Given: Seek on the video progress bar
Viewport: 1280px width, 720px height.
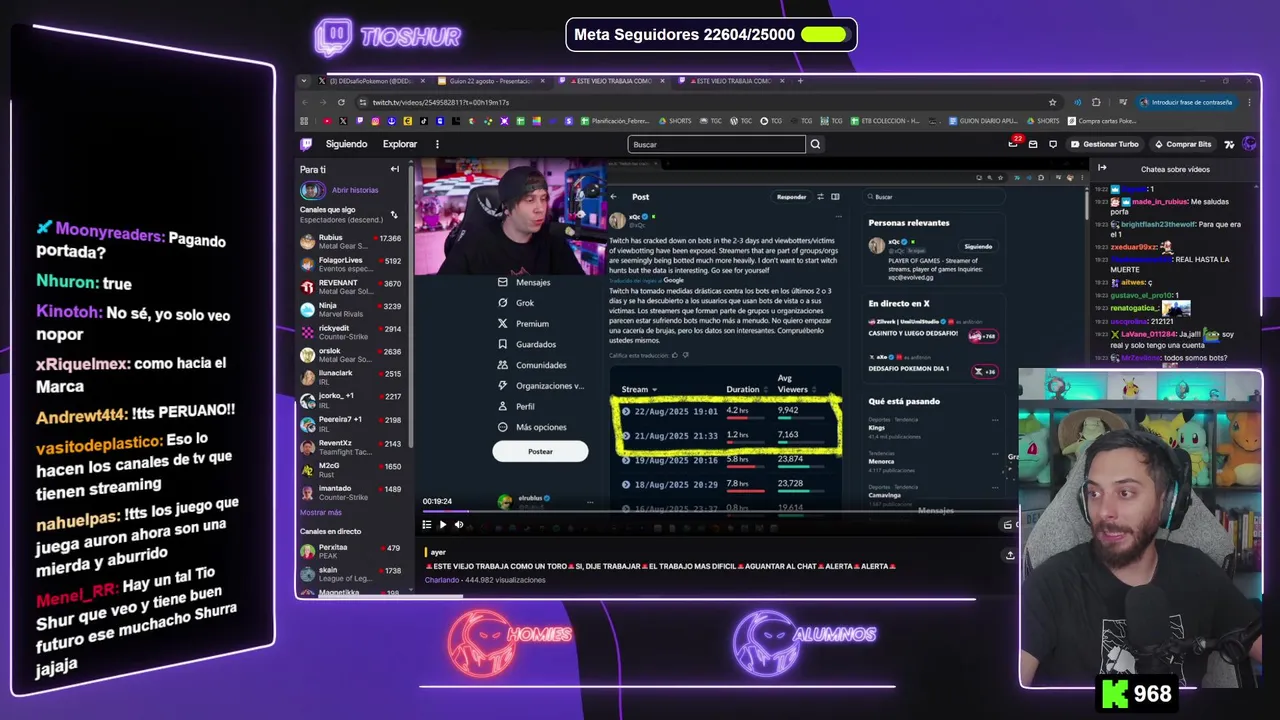Looking at the screenshot, I should [x=720, y=511].
